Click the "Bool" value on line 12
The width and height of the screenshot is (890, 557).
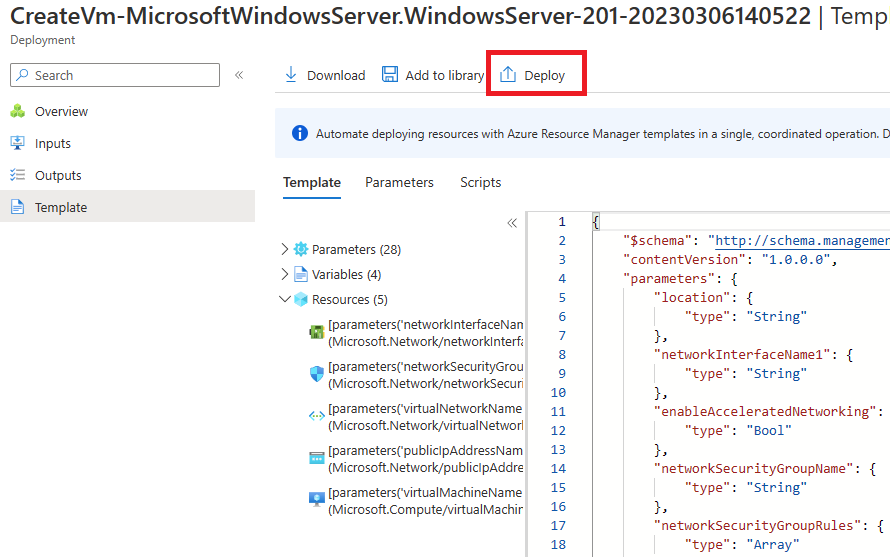click(x=769, y=430)
